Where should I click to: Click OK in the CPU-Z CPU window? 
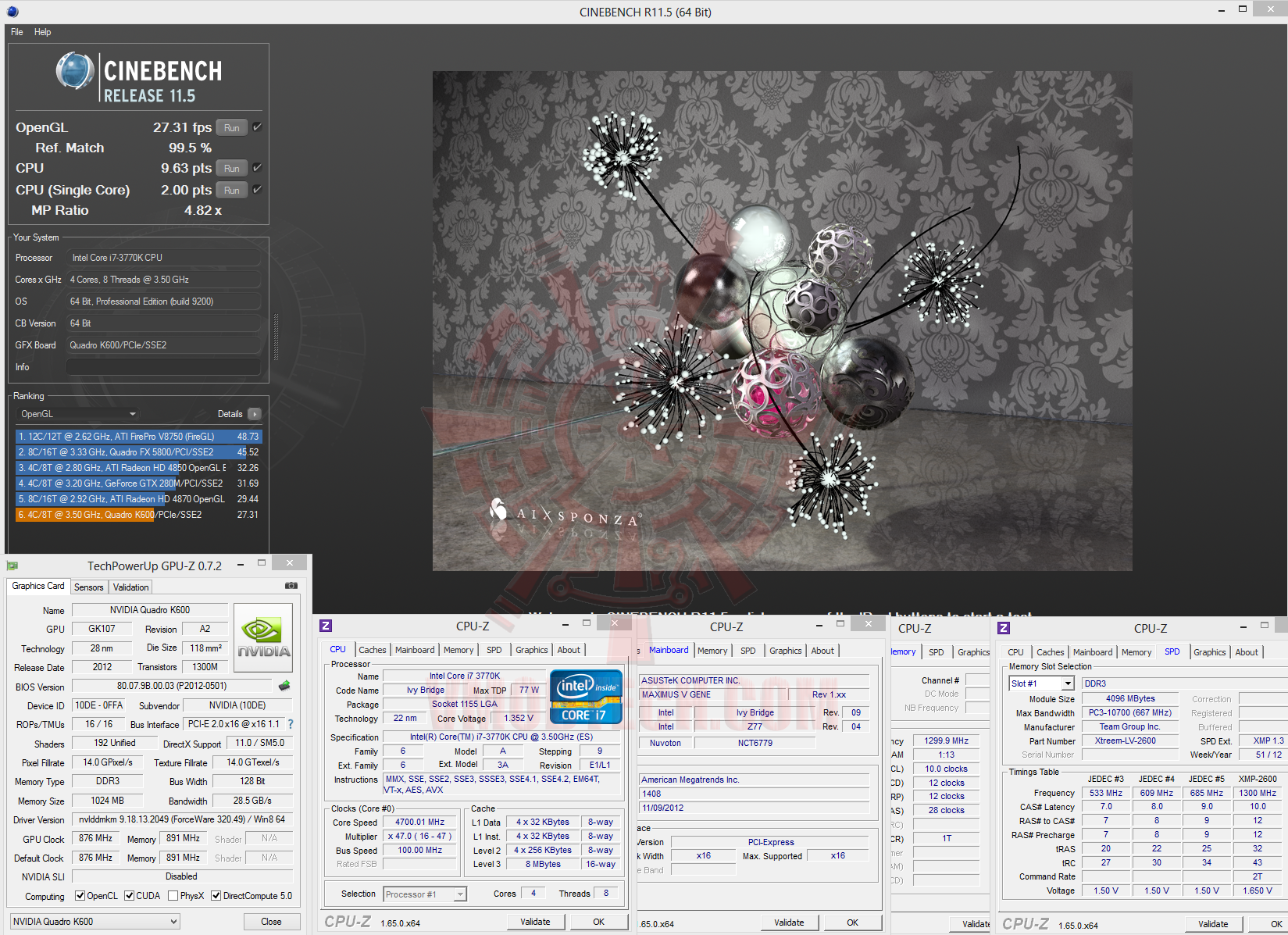pos(599,922)
